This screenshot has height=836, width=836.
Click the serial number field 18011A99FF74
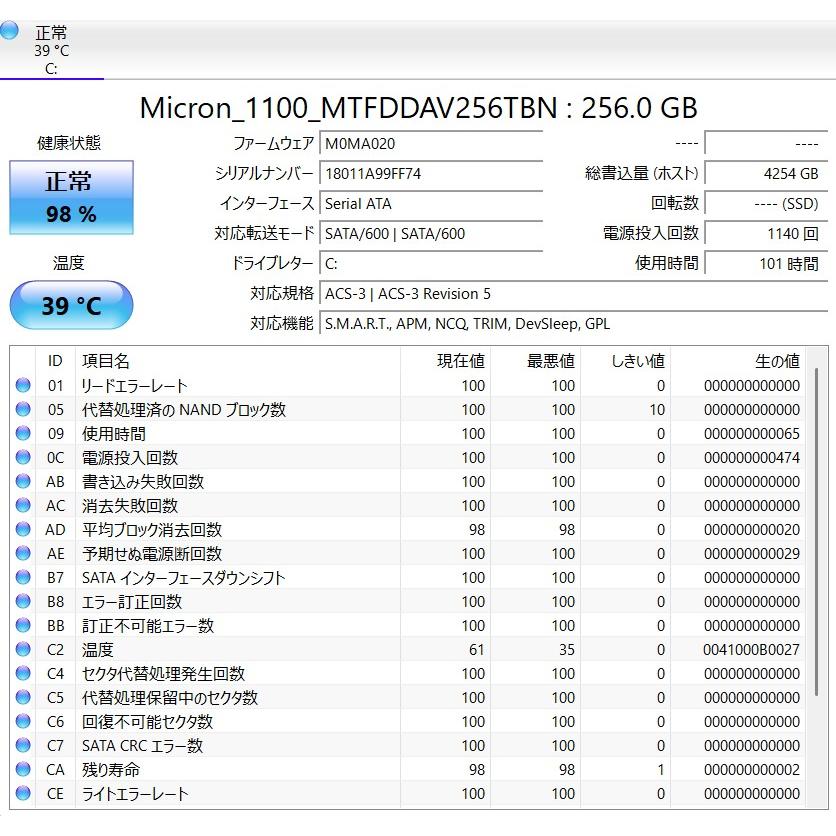click(431, 174)
